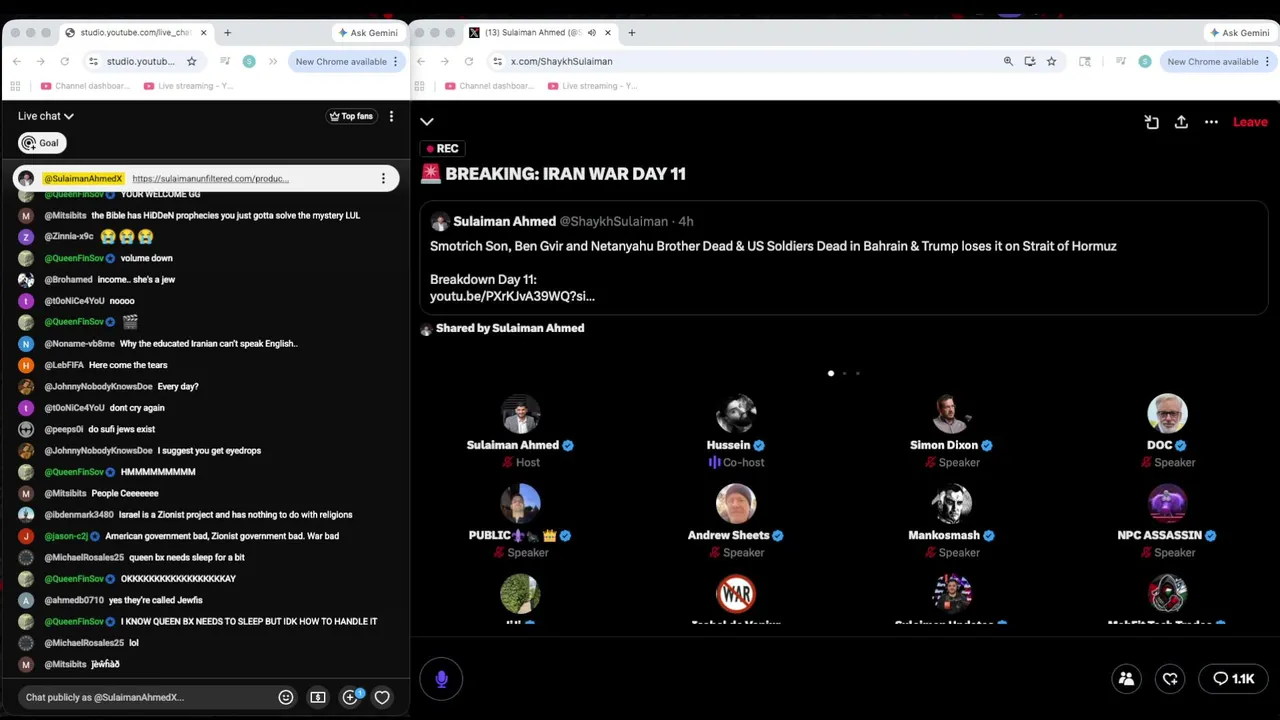Mute audio on Sulaiman Ahmed tab
Screen dimensions: 1280x720
(x=591, y=32)
